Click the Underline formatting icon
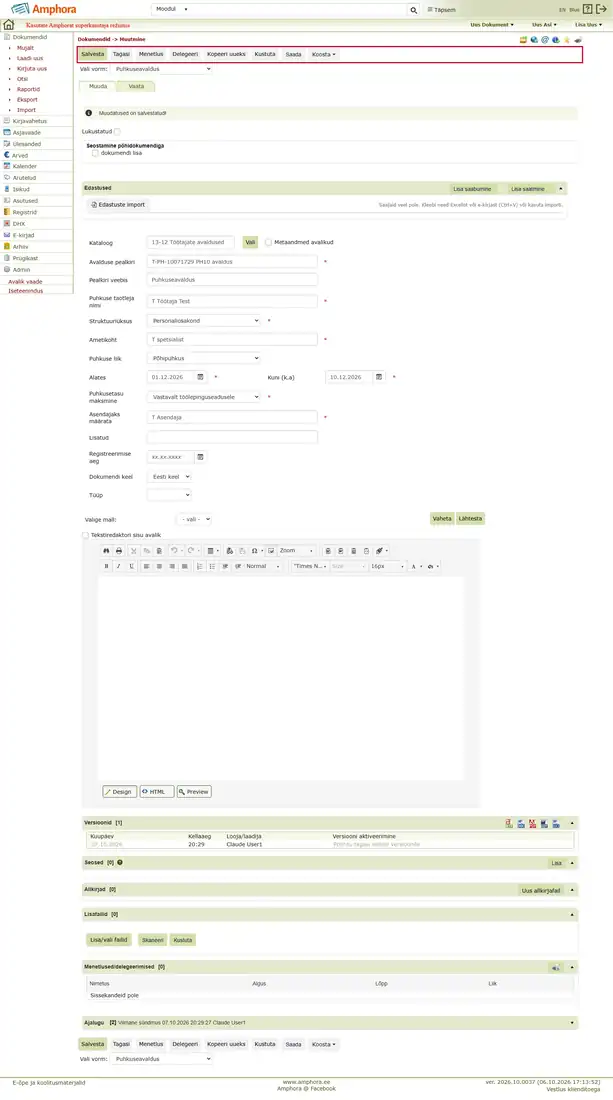 pyautogui.click(x=131, y=566)
